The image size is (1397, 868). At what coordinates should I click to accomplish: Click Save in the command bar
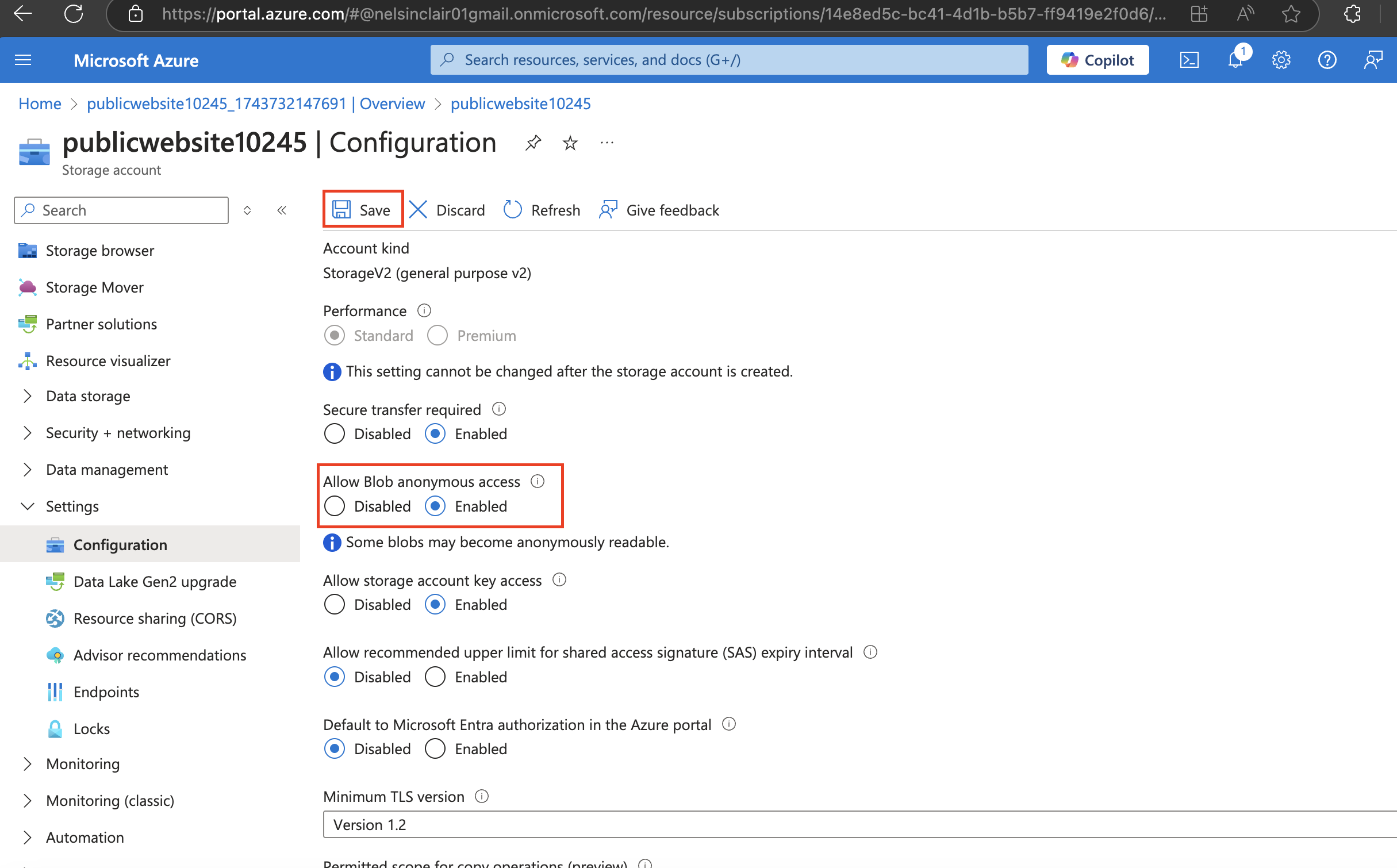[362, 210]
